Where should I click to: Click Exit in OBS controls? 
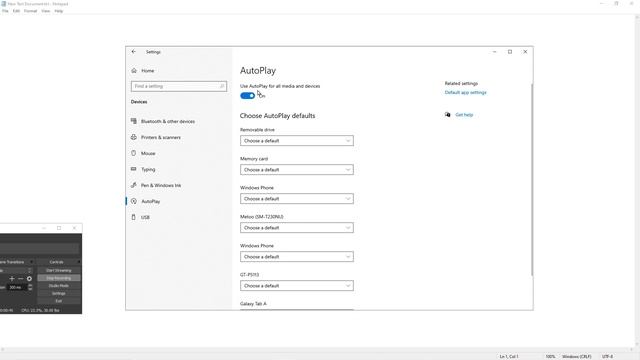[x=59, y=301]
